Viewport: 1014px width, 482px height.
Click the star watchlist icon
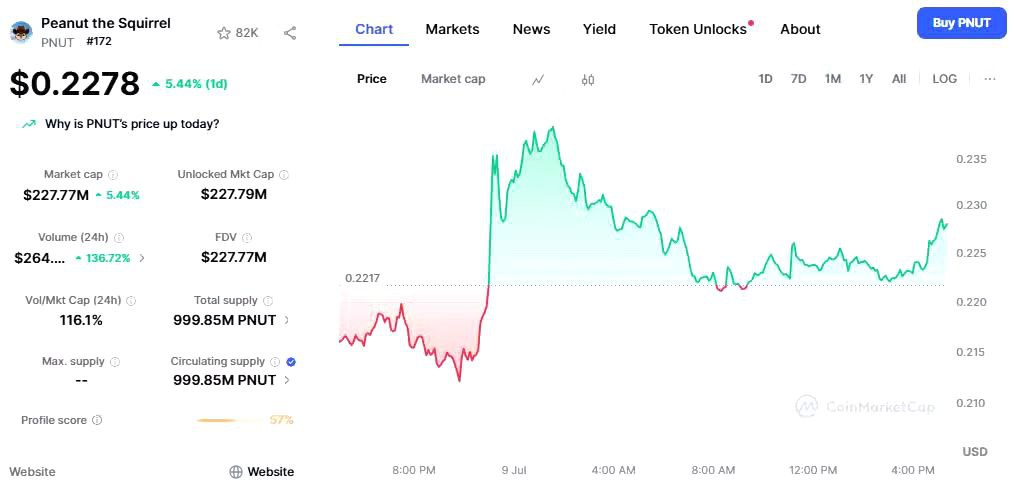pos(224,33)
